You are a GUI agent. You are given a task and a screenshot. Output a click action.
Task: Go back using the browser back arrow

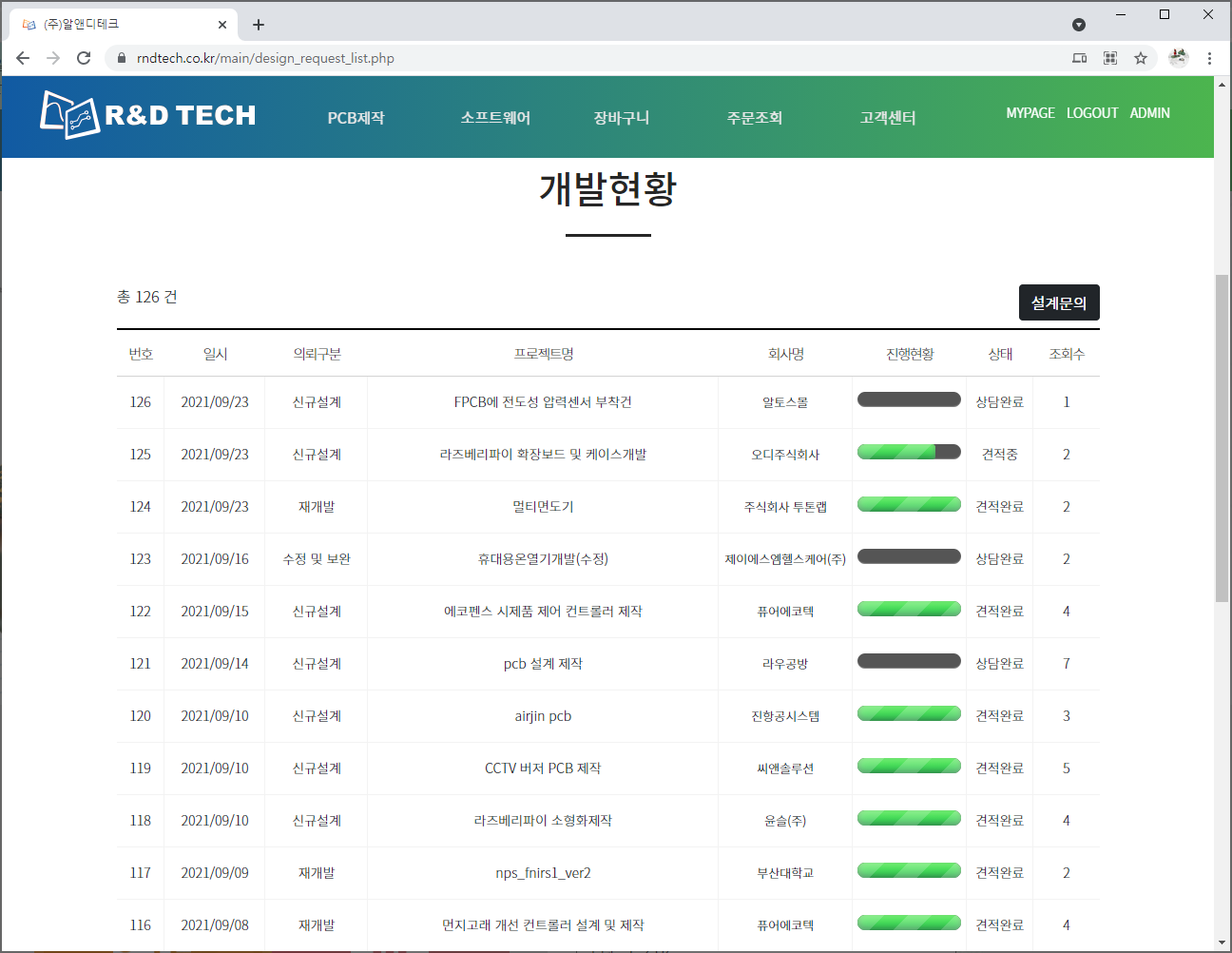click(23, 58)
